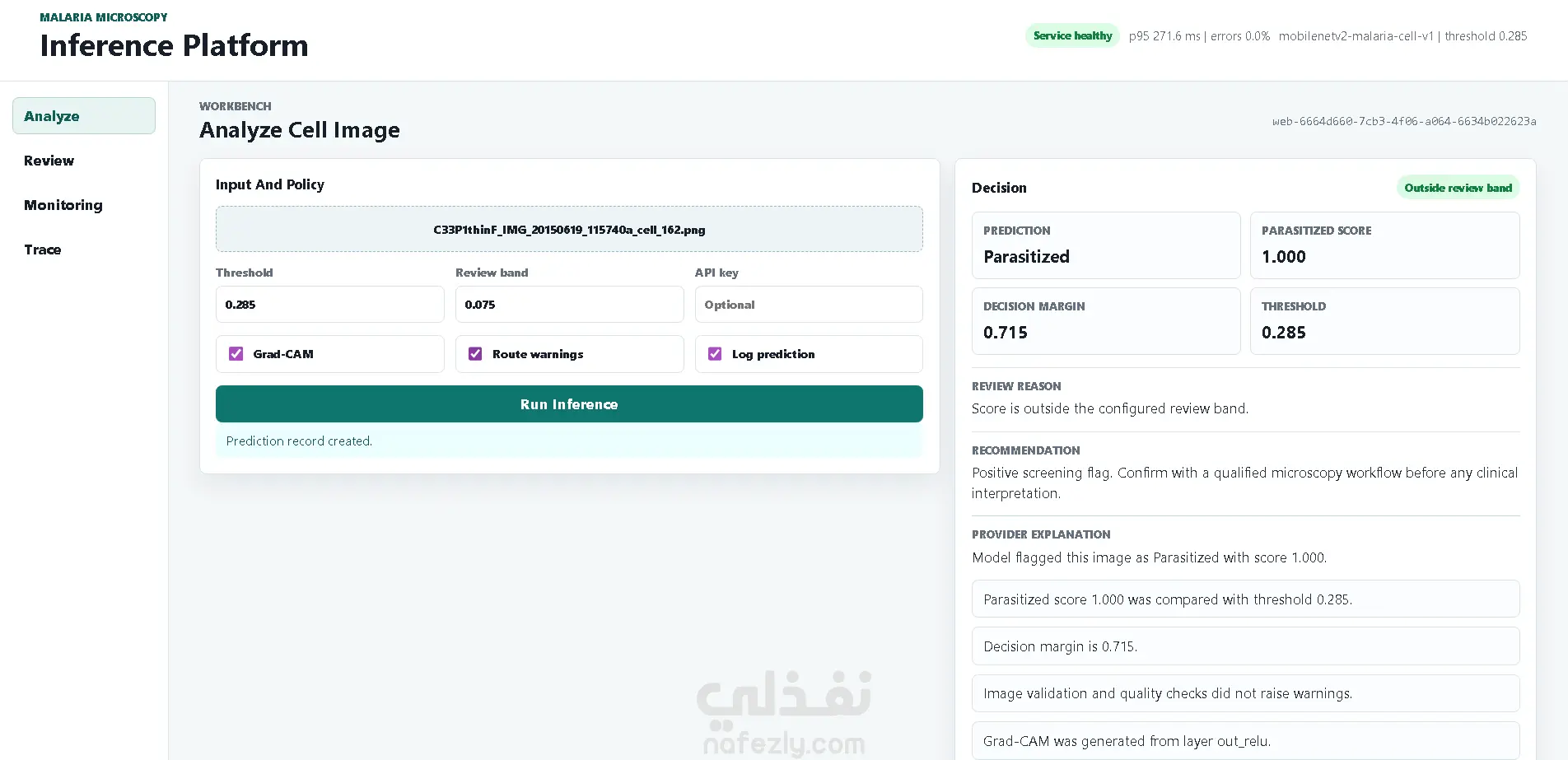Open the Analyze section in the sidebar
The width and height of the screenshot is (1568, 760).
point(84,116)
